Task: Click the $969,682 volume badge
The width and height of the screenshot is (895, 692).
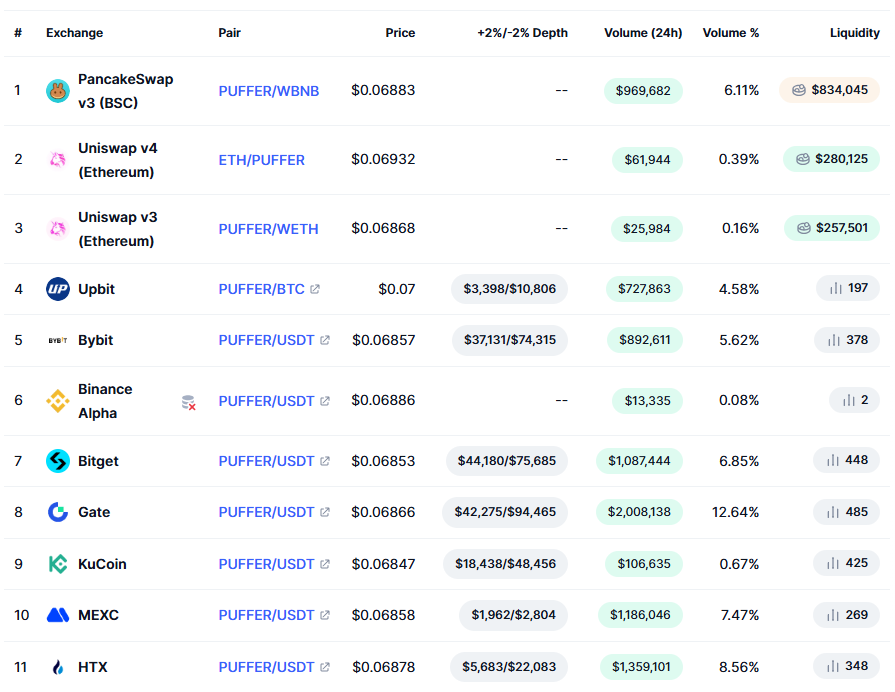Action: click(643, 91)
